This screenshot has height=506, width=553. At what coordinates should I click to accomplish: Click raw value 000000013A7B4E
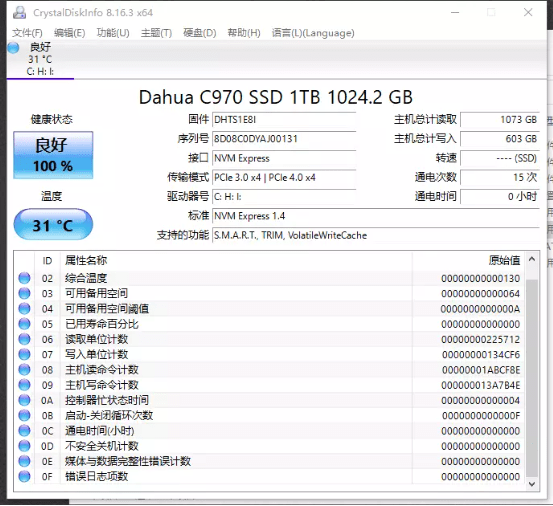480,385
